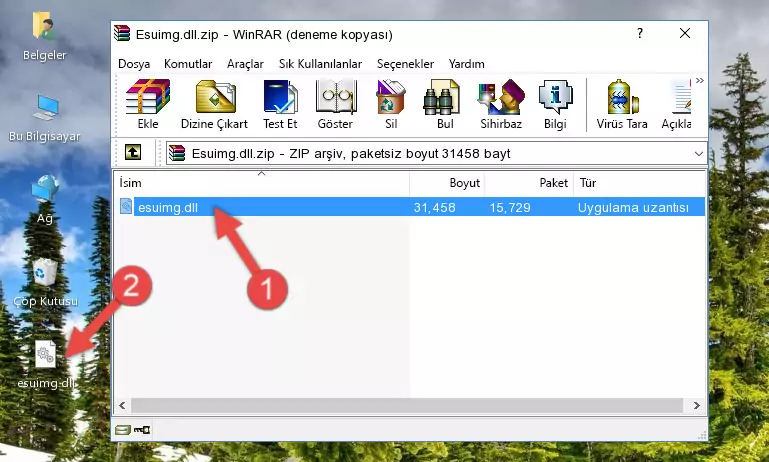This screenshot has height=462, width=769.
Task: Click the Virüs Tara scan icon
Action: [x=622, y=104]
